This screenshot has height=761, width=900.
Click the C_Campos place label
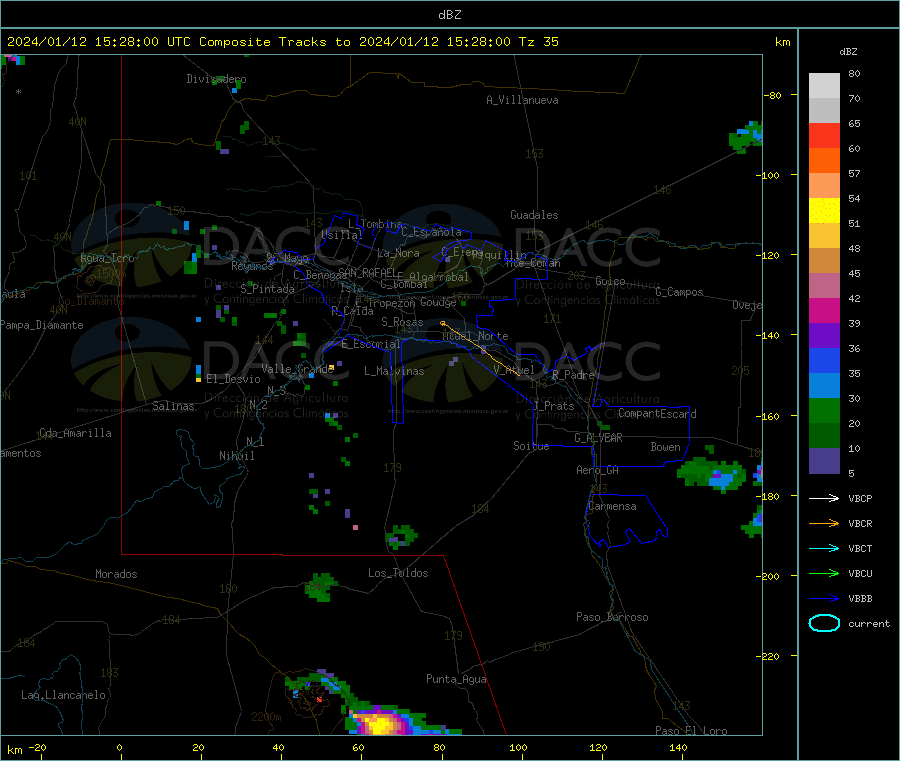point(680,292)
